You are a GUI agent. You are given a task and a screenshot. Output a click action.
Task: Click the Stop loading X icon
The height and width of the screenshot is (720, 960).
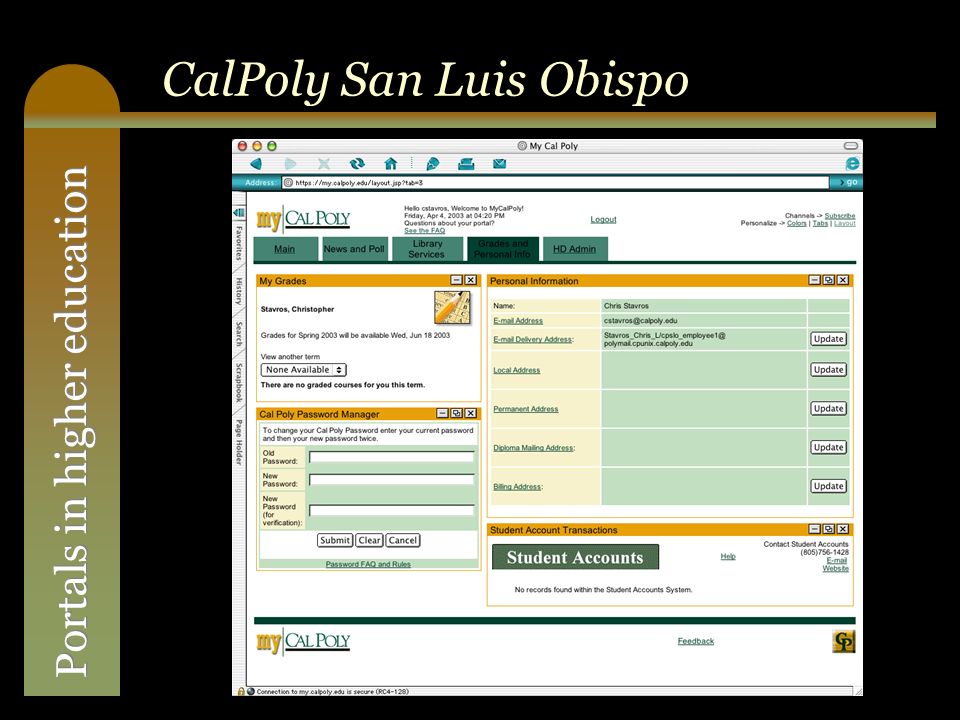(324, 163)
